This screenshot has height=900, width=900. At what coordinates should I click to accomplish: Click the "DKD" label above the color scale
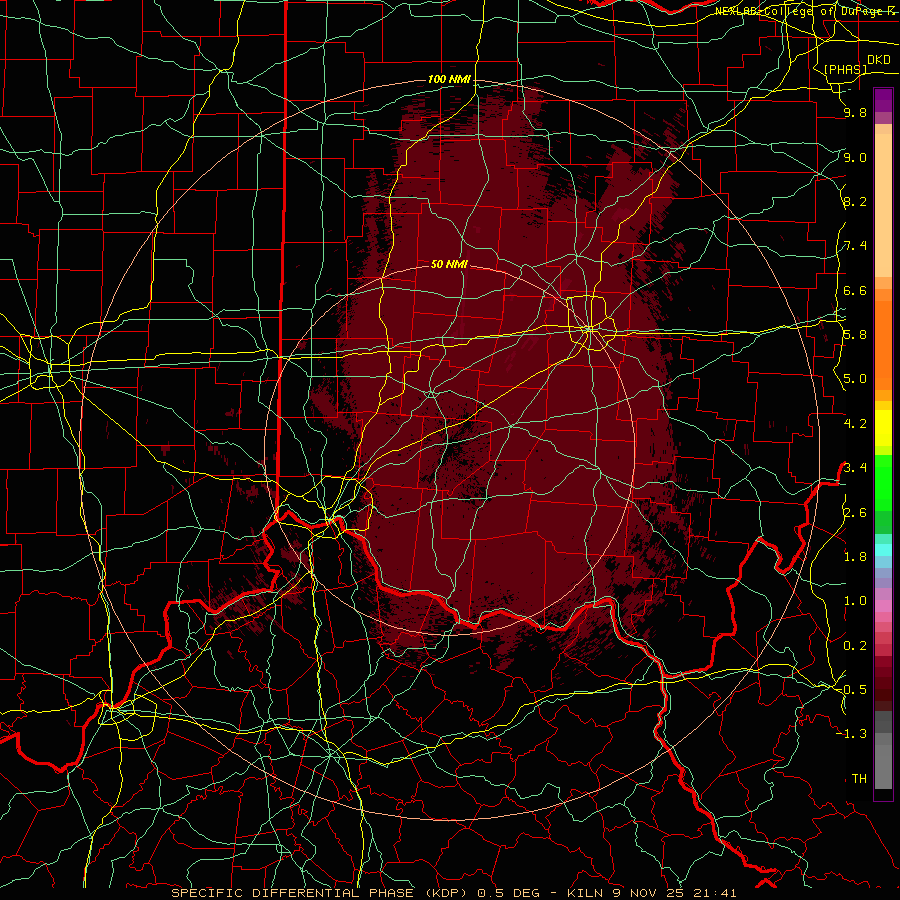(879, 60)
